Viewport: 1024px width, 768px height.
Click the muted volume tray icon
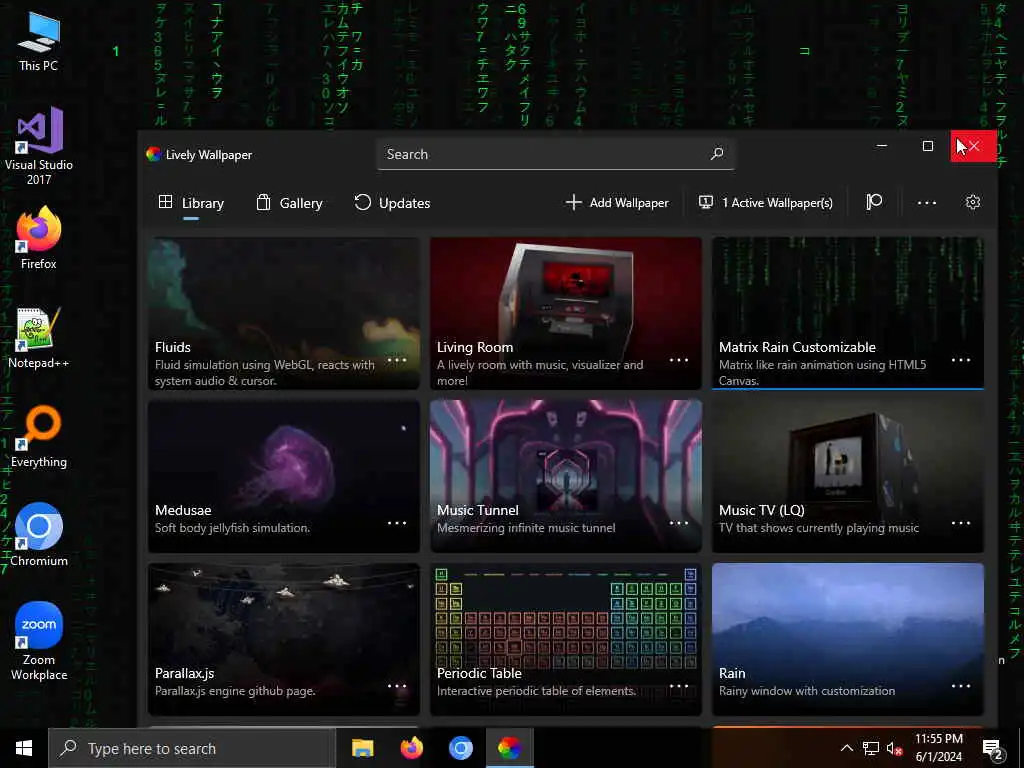[895, 748]
